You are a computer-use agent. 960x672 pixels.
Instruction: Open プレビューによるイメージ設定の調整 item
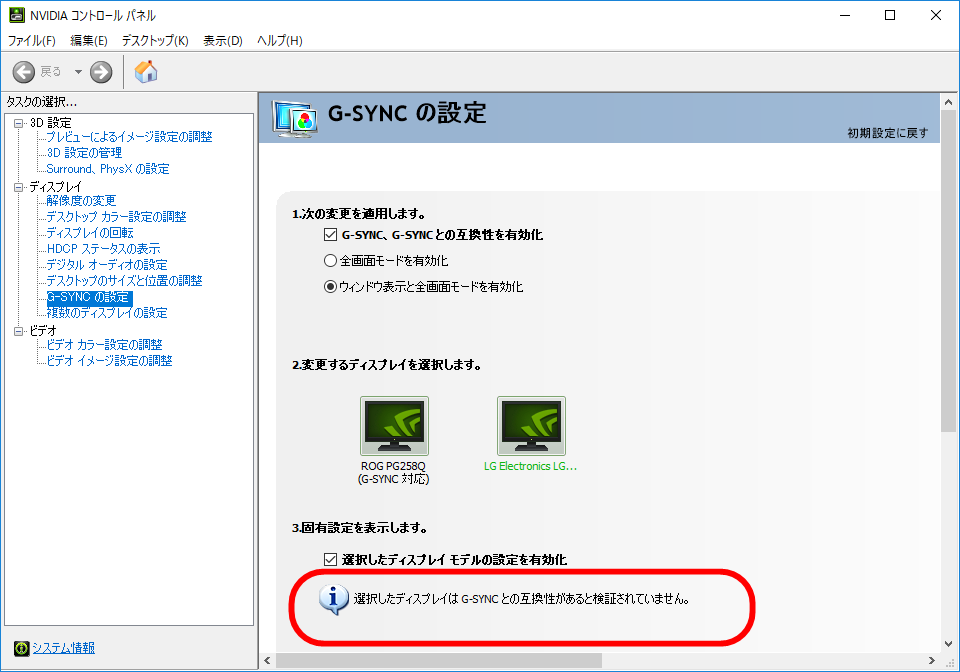pyautogui.click(x=129, y=136)
